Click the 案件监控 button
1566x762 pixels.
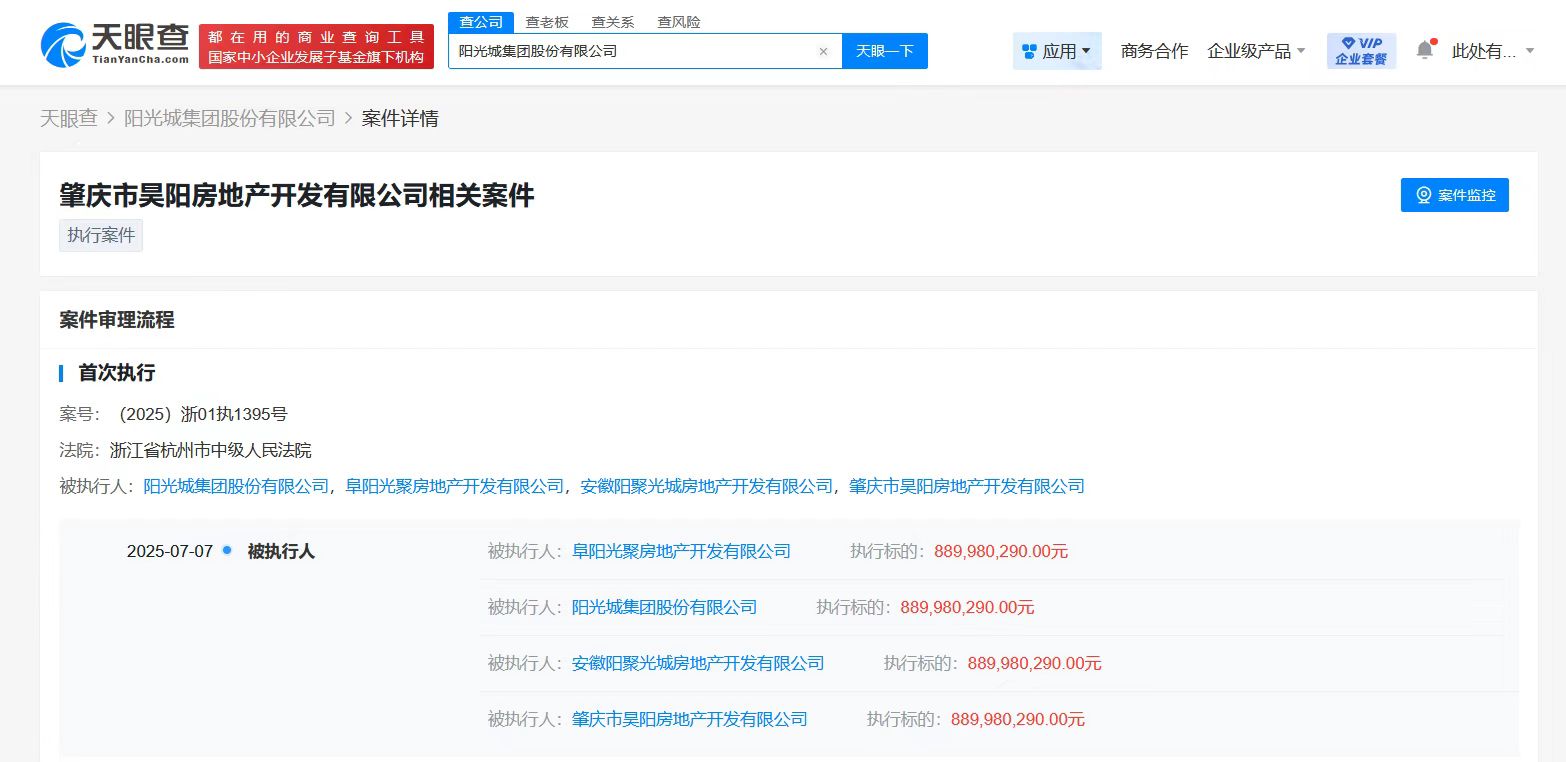click(x=1454, y=195)
